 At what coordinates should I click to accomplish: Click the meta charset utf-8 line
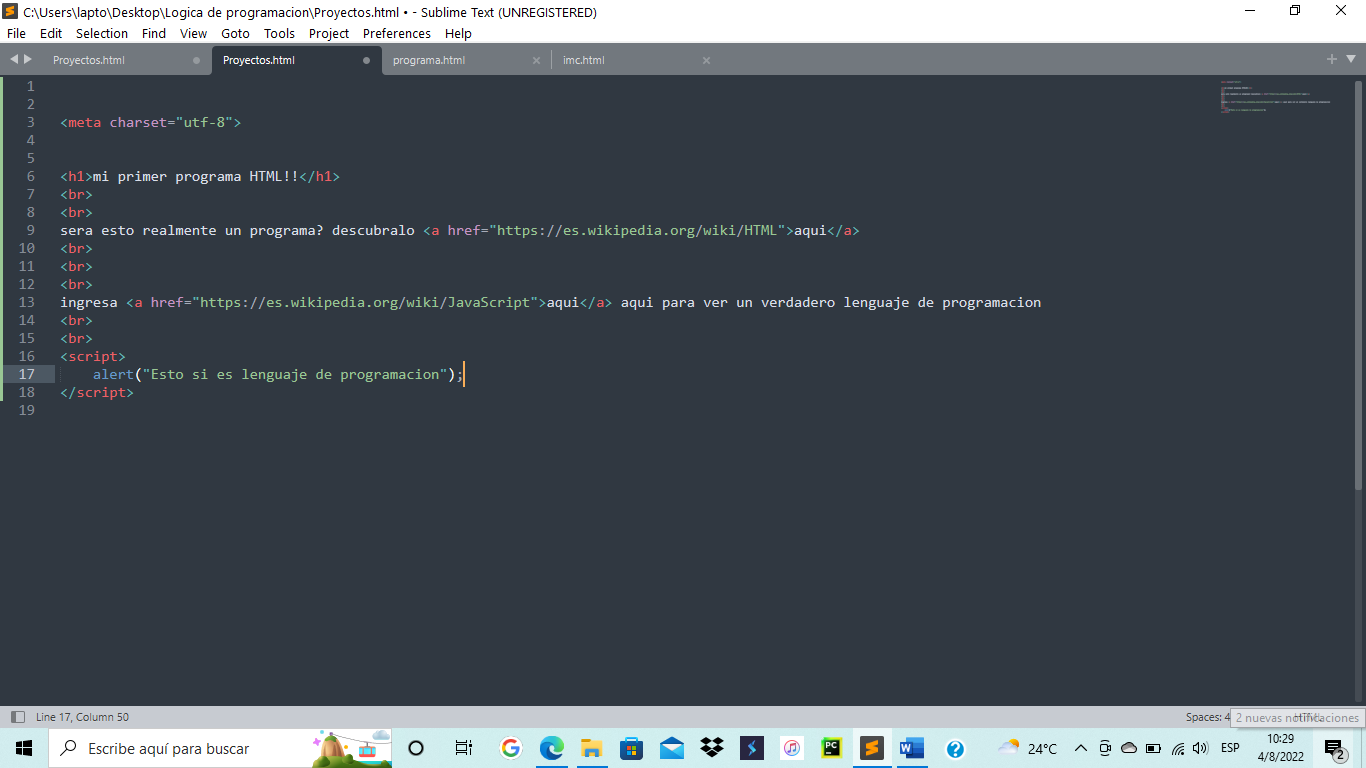coord(151,122)
